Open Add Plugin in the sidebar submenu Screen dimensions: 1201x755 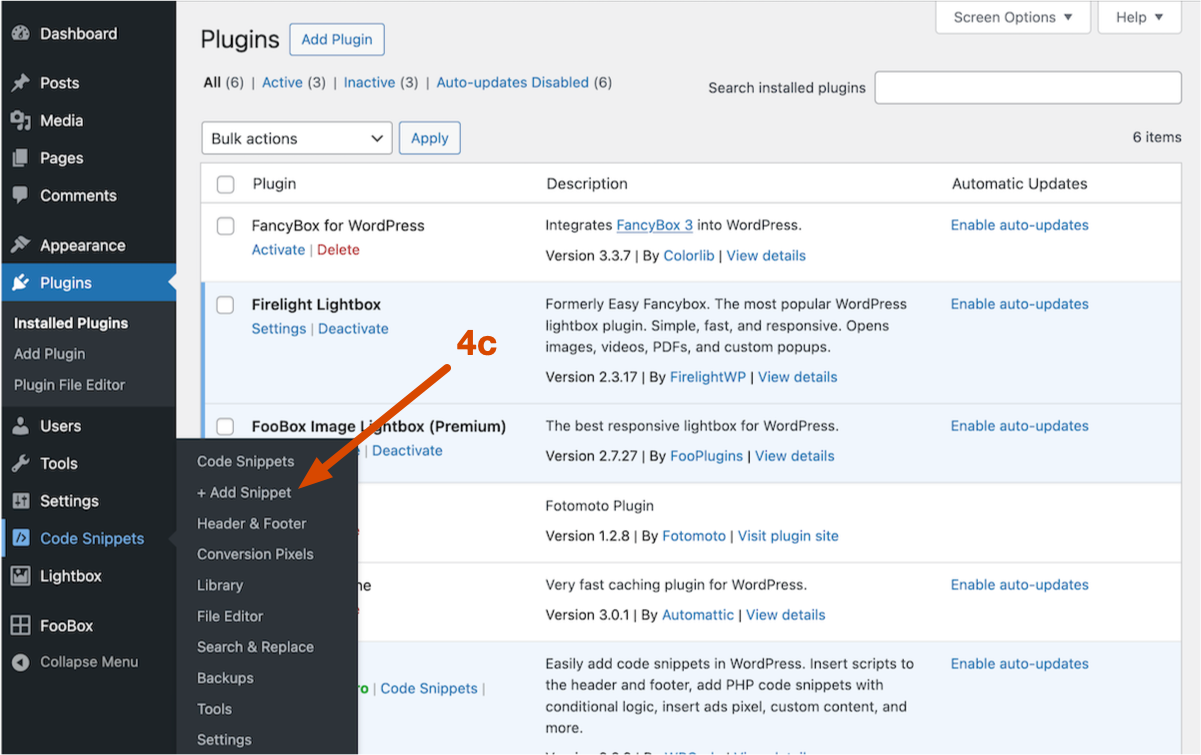49,354
